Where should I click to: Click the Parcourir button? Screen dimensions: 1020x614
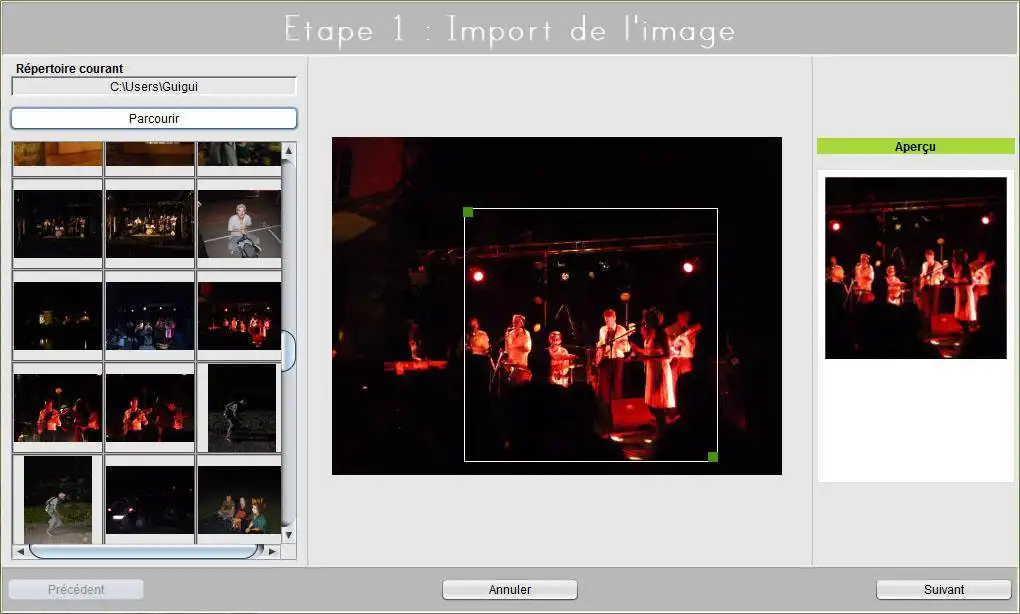click(153, 118)
